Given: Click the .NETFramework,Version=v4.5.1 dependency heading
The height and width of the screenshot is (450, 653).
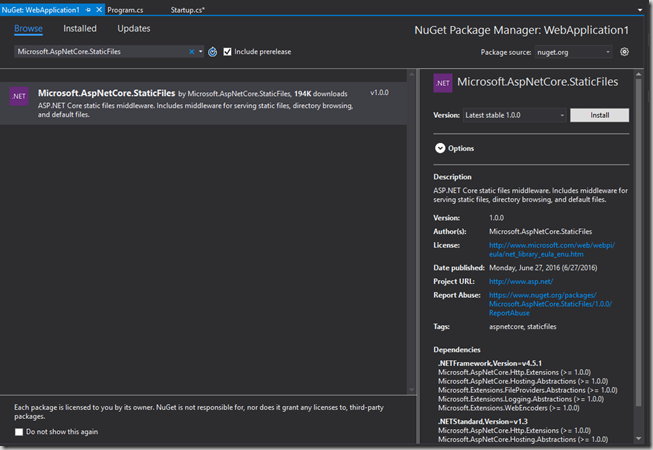Looking at the screenshot, I should (x=490, y=363).
